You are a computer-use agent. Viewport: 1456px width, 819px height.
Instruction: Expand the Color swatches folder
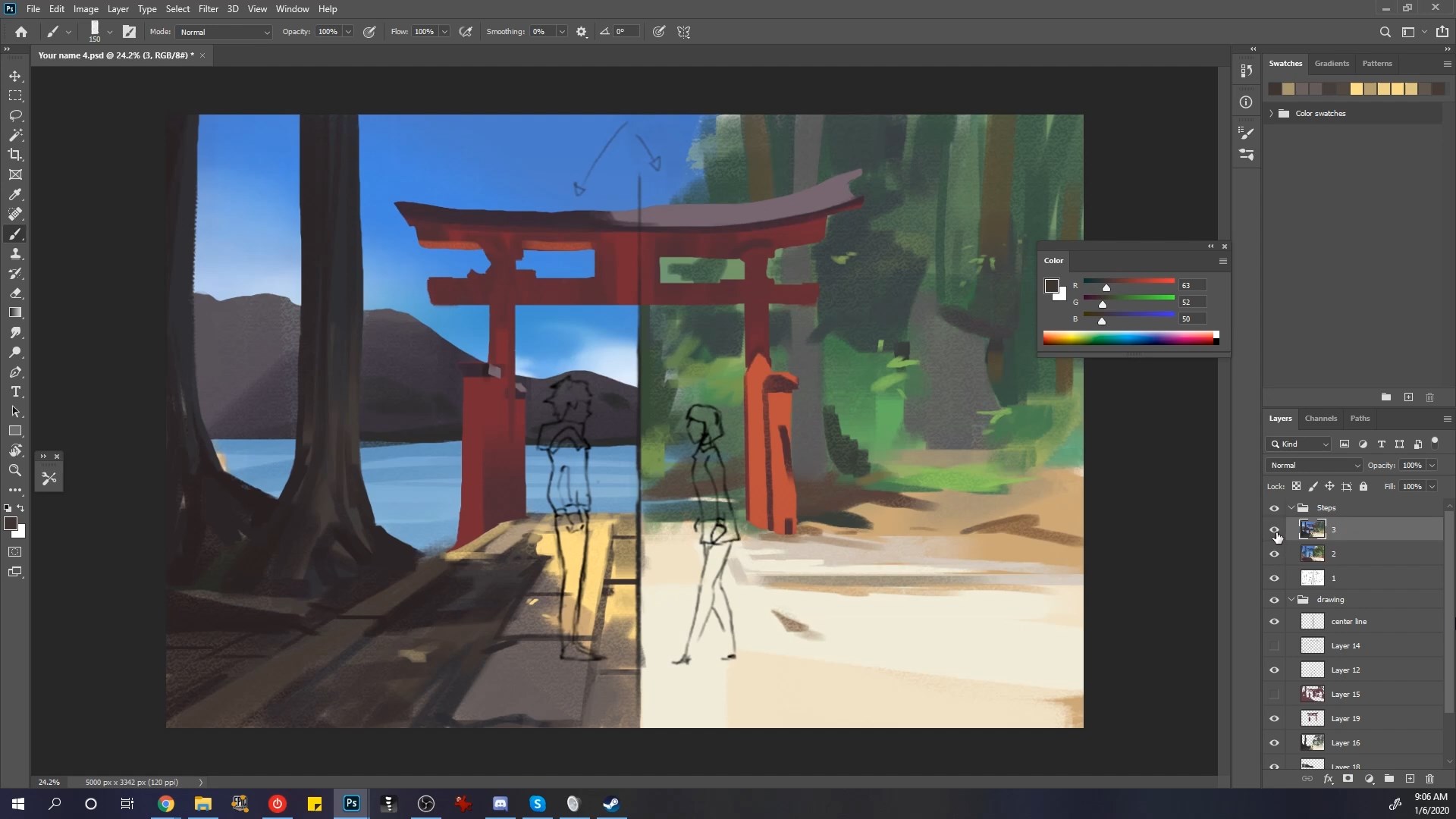click(1271, 114)
